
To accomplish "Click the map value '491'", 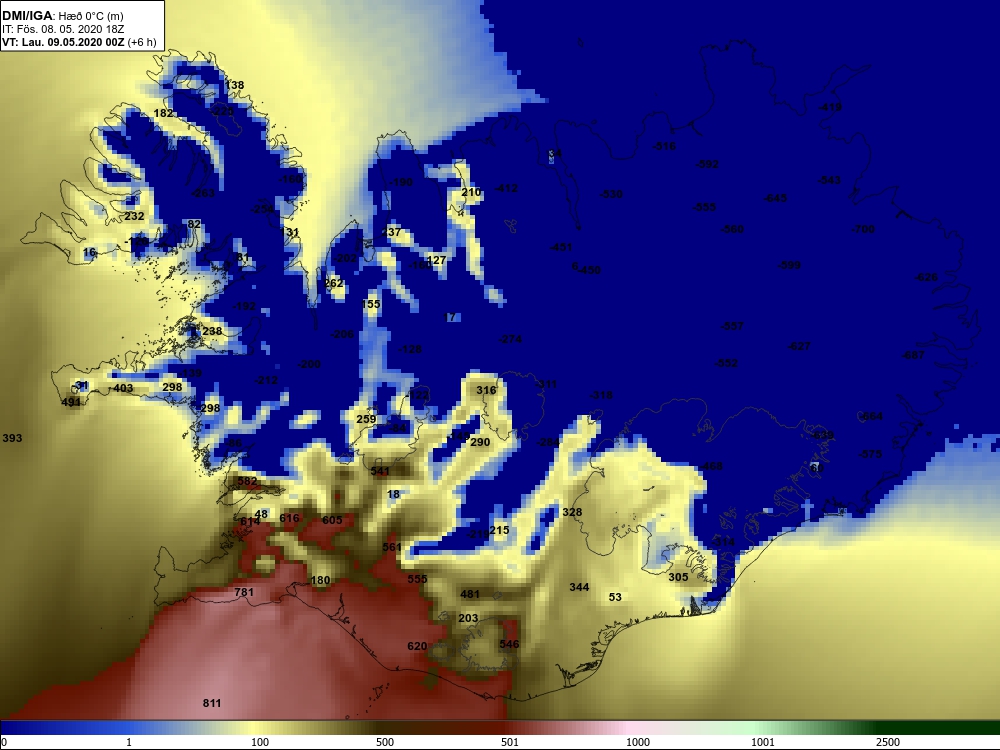I will [71, 402].
